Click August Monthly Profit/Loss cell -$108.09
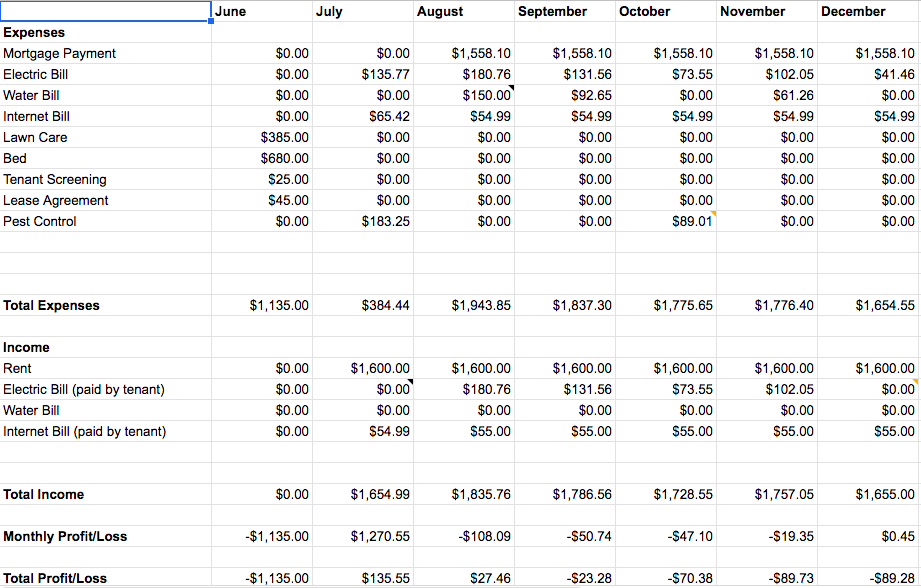 point(464,536)
